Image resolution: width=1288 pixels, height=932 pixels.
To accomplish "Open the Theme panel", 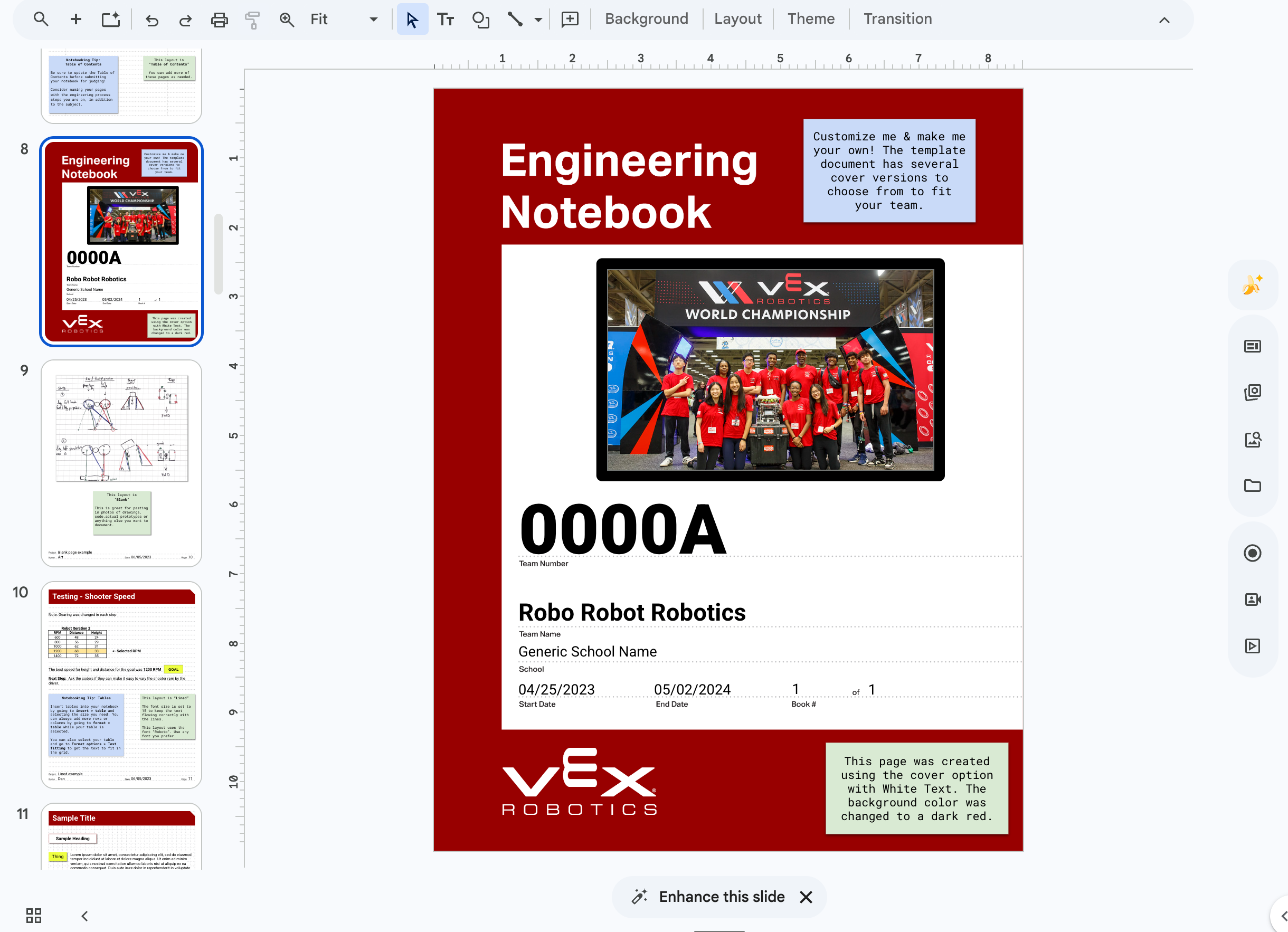I will [810, 18].
